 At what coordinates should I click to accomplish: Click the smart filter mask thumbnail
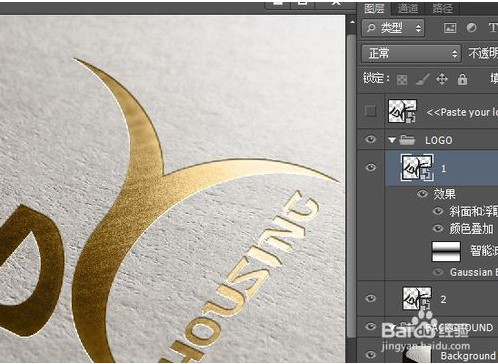pos(446,251)
